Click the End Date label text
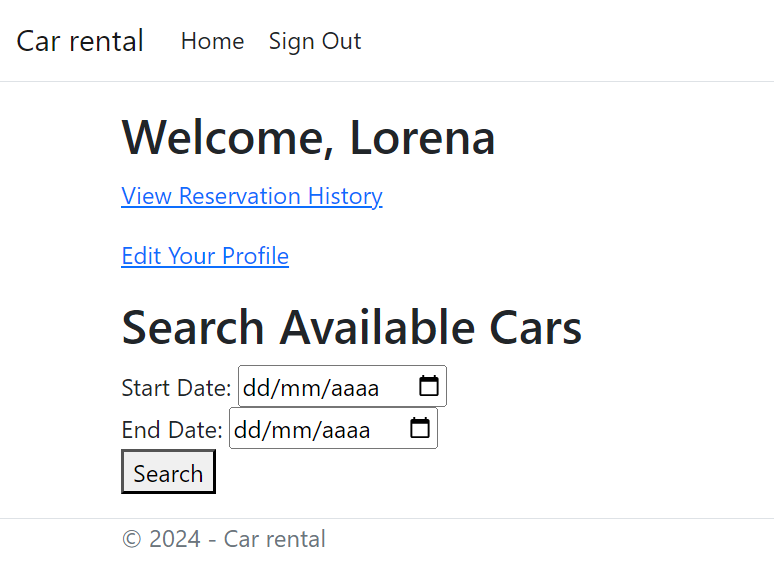The height and width of the screenshot is (571, 774). point(172,430)
